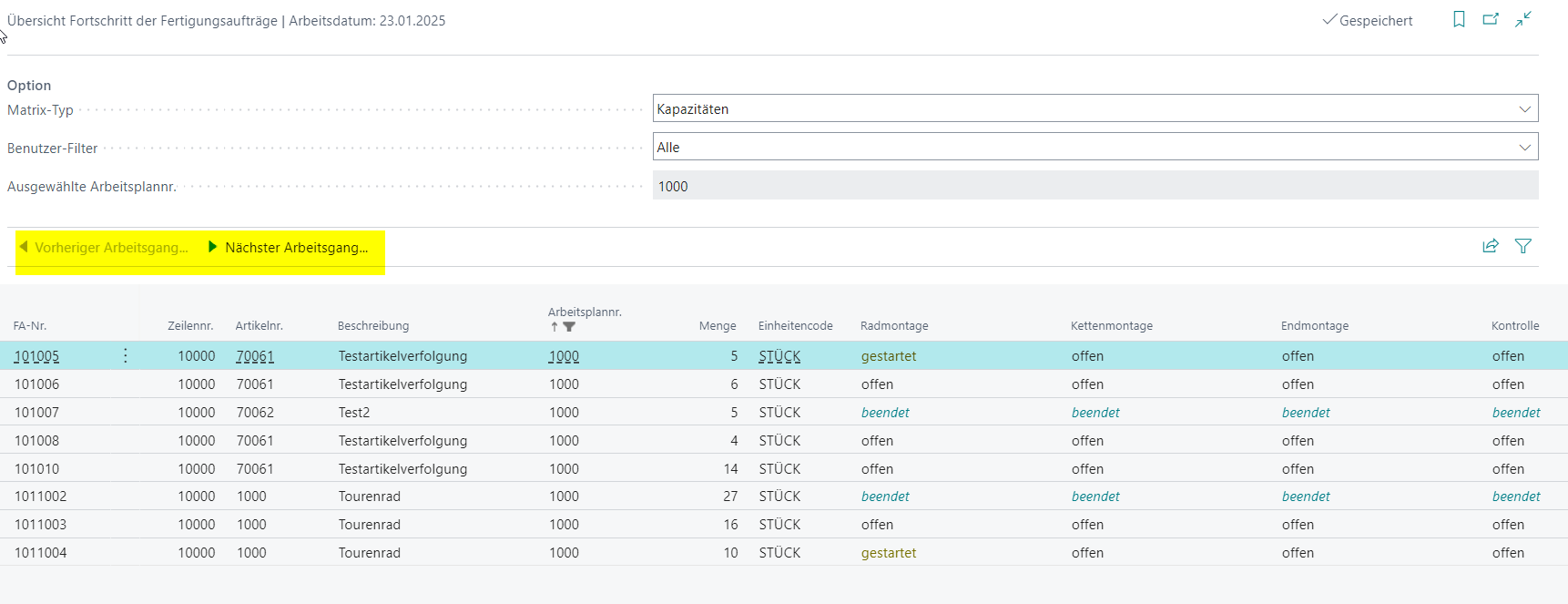
Task: Click Tourenrad description in row 1011004
Action: [x=369, y=553]
